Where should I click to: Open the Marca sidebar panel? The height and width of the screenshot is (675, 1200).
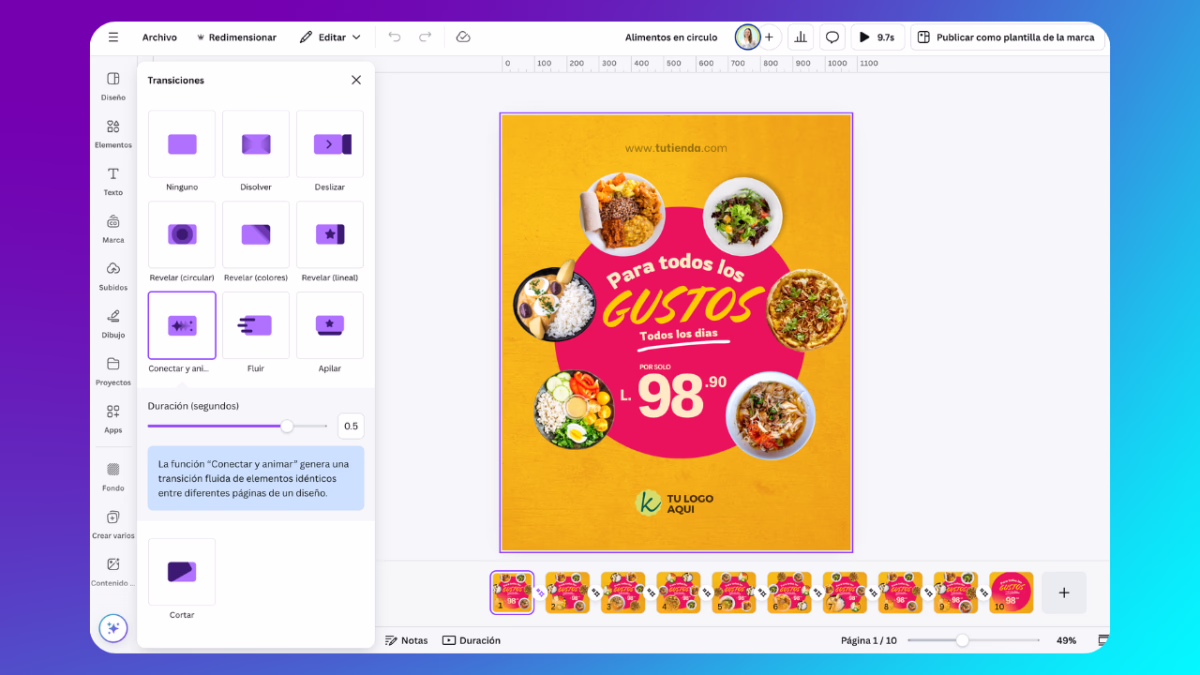point(113,229)
